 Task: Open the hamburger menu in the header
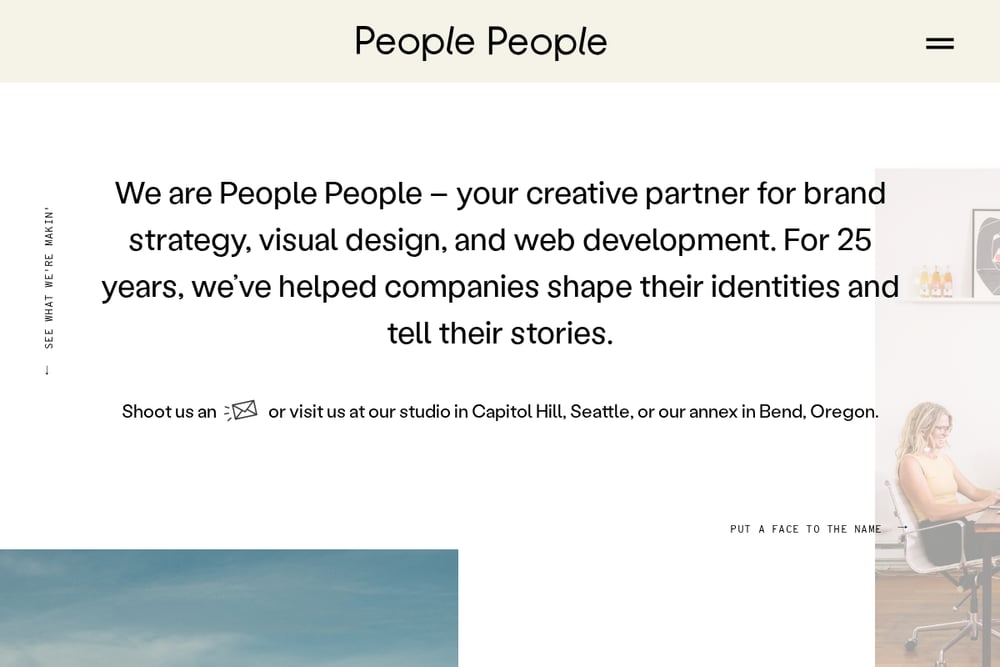[x=939, y=43]
